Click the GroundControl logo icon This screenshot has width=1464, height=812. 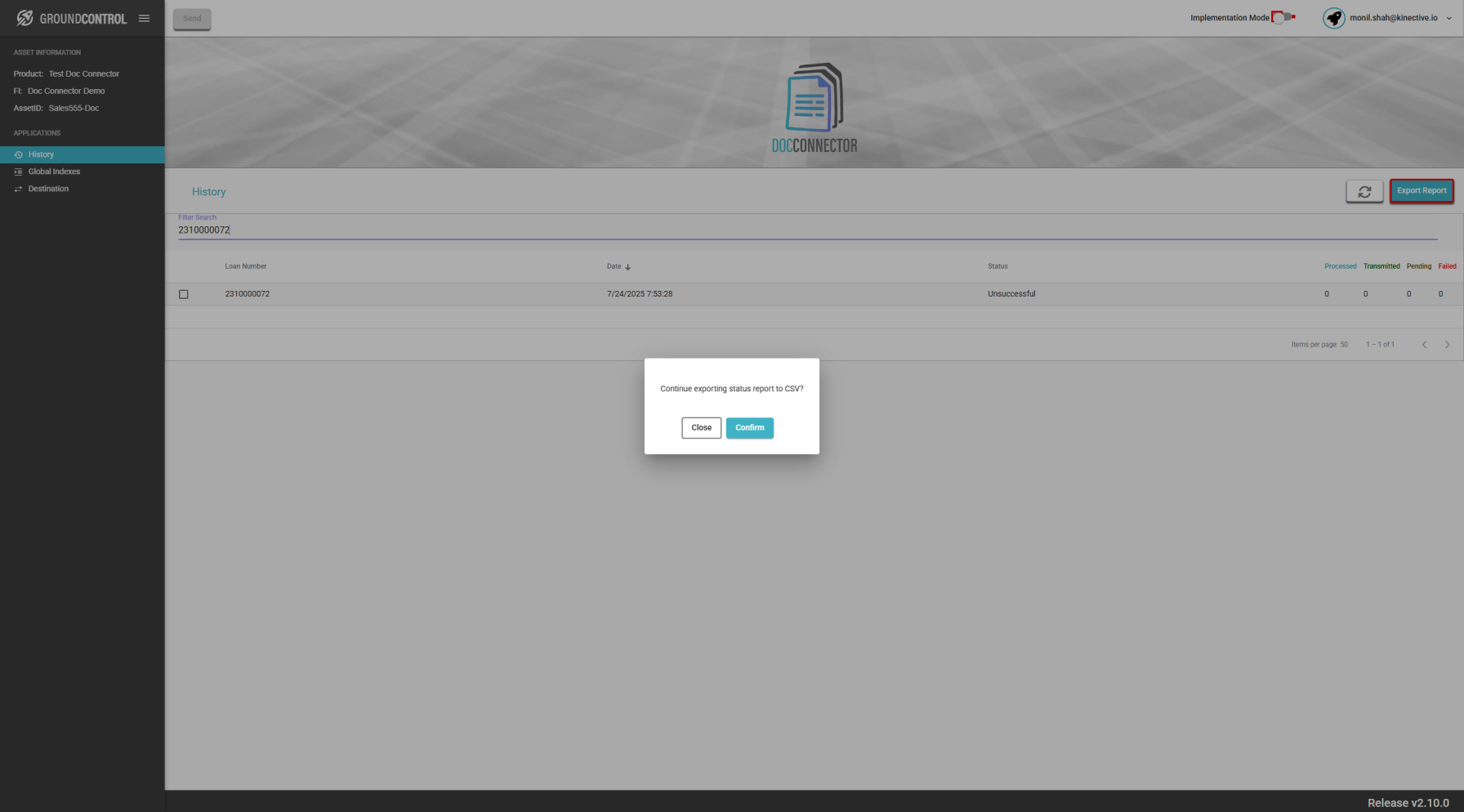[x=25, y=18]
